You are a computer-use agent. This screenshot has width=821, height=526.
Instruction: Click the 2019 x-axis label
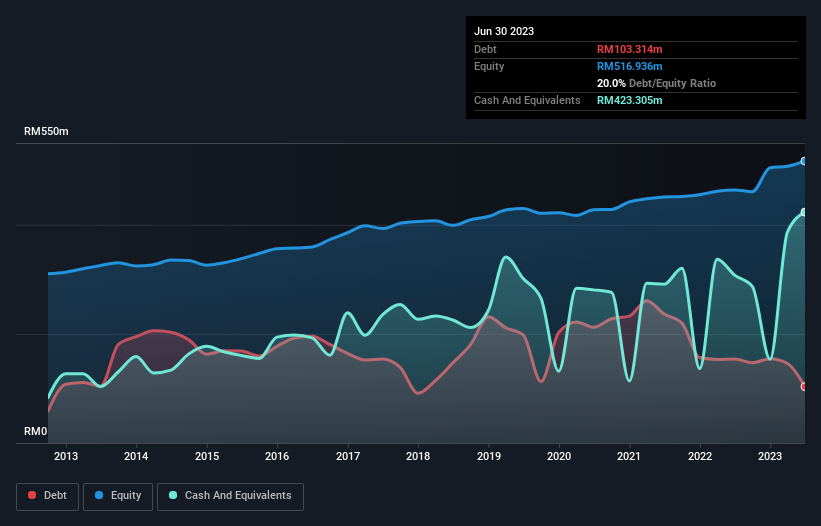pyautogui.click(x=489, y=456)
